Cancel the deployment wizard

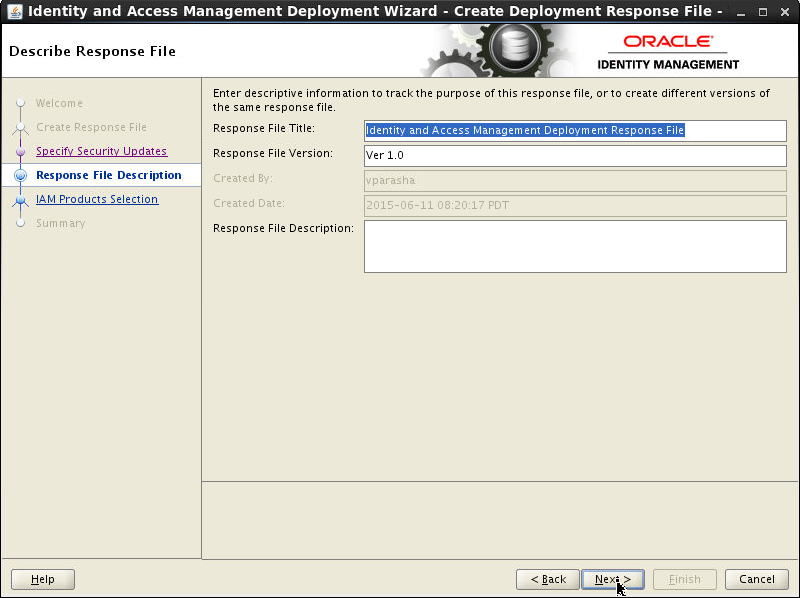[756, 579]
